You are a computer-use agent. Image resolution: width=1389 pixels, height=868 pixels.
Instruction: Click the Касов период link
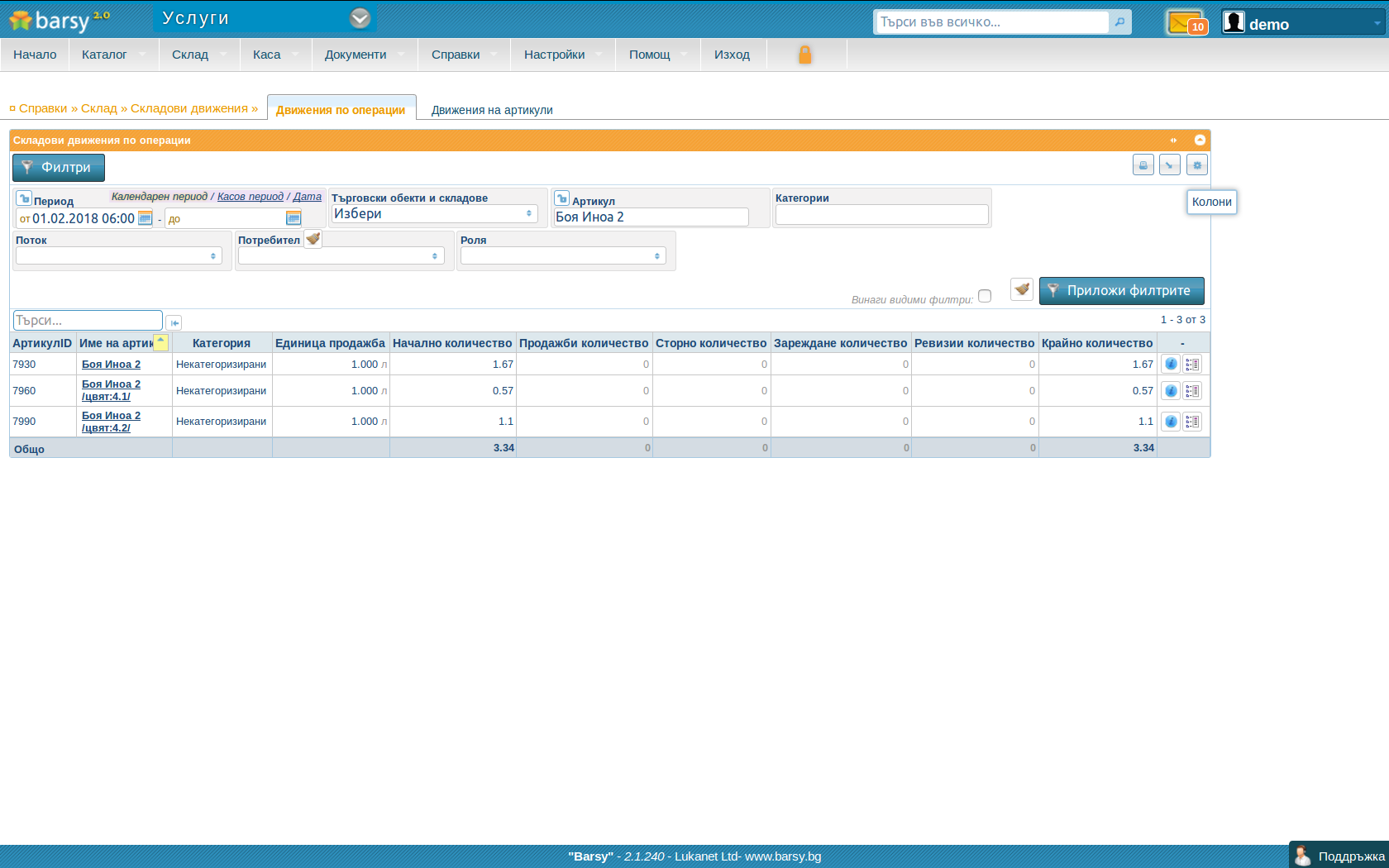click(x=251, y=197)
